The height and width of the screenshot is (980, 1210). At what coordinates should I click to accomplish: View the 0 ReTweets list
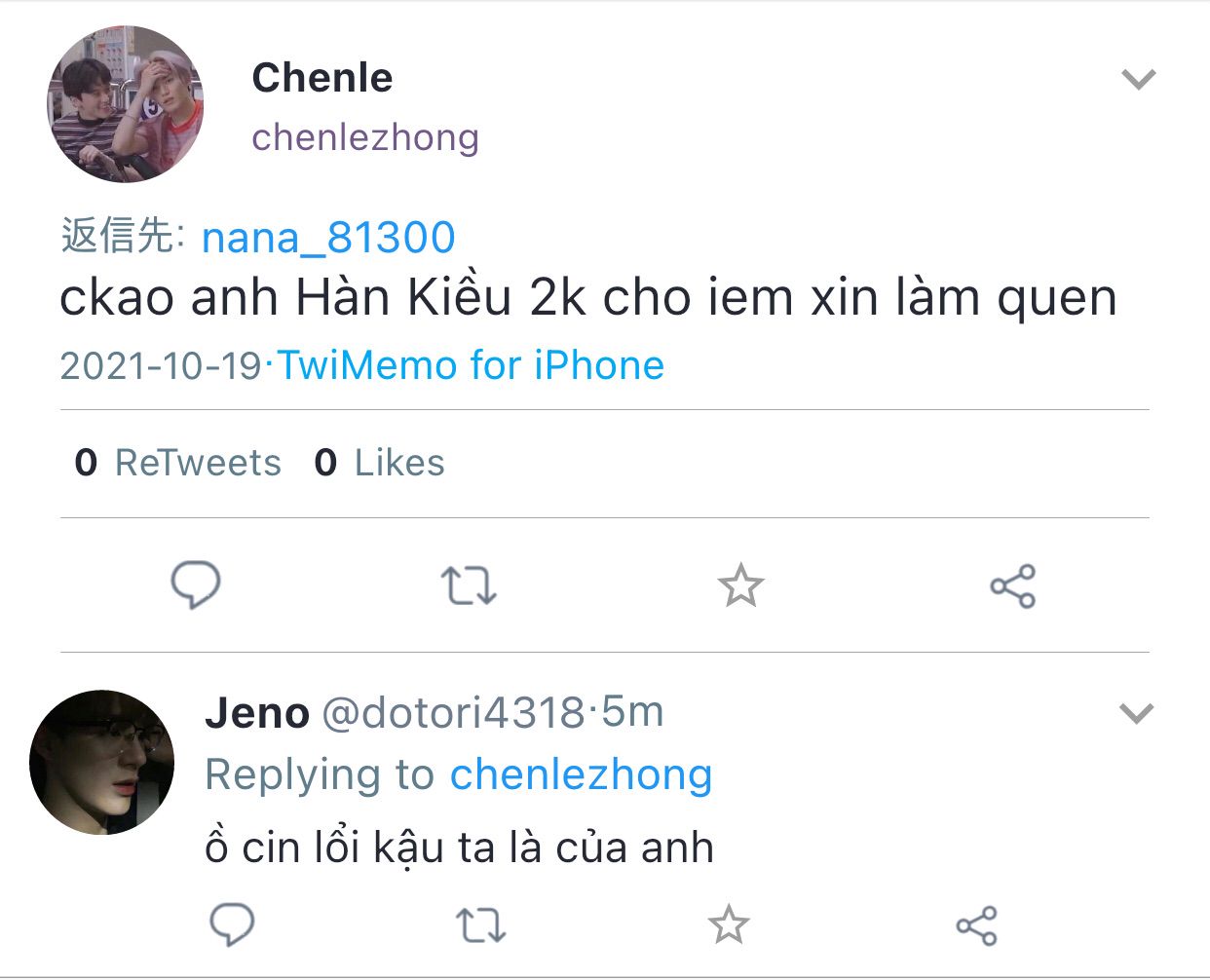(x=177, y=463)
